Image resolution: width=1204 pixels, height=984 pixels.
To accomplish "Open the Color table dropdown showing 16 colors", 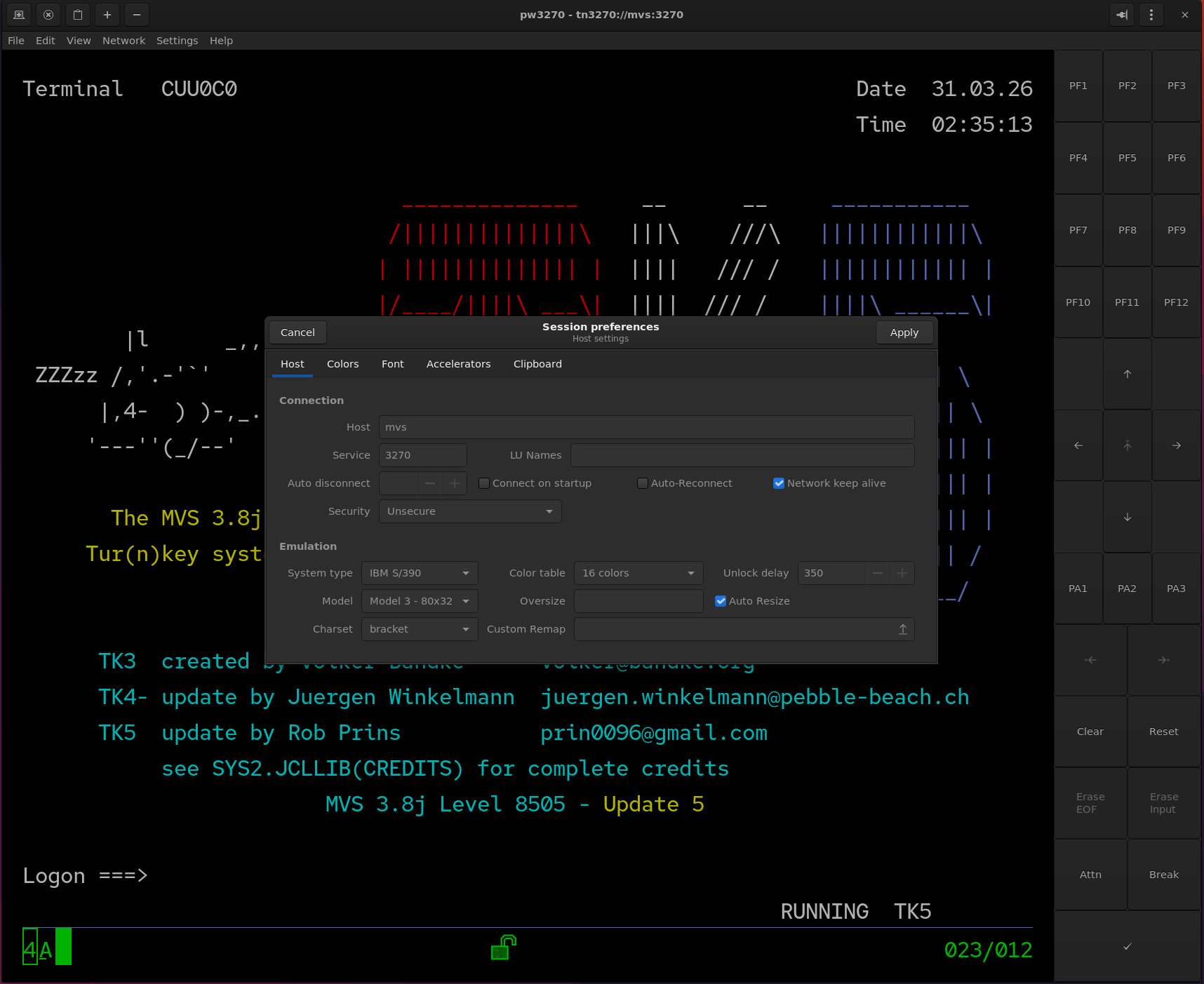I will pos(638,573).
